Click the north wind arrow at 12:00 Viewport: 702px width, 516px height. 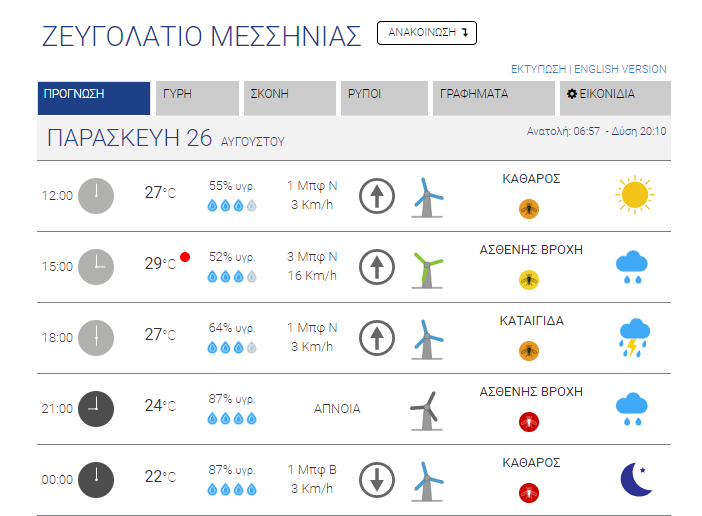click(377, 196)
